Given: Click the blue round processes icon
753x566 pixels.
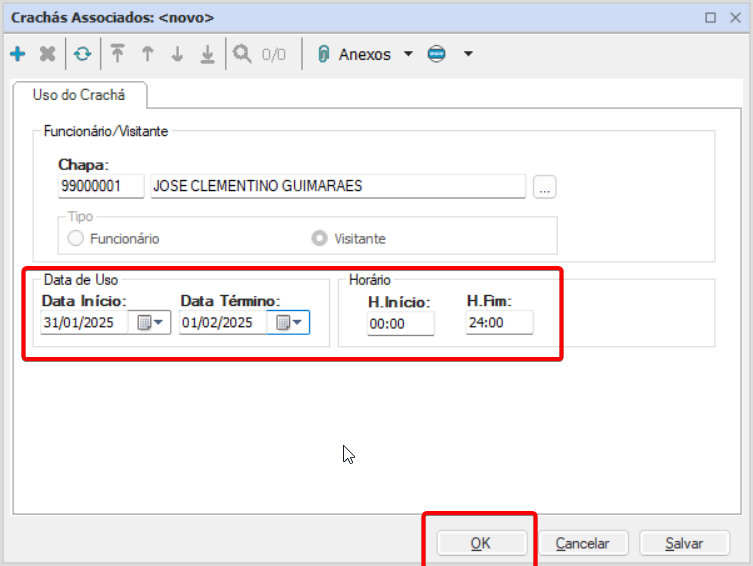Looking at the screenshot, I should click(437, 54).
